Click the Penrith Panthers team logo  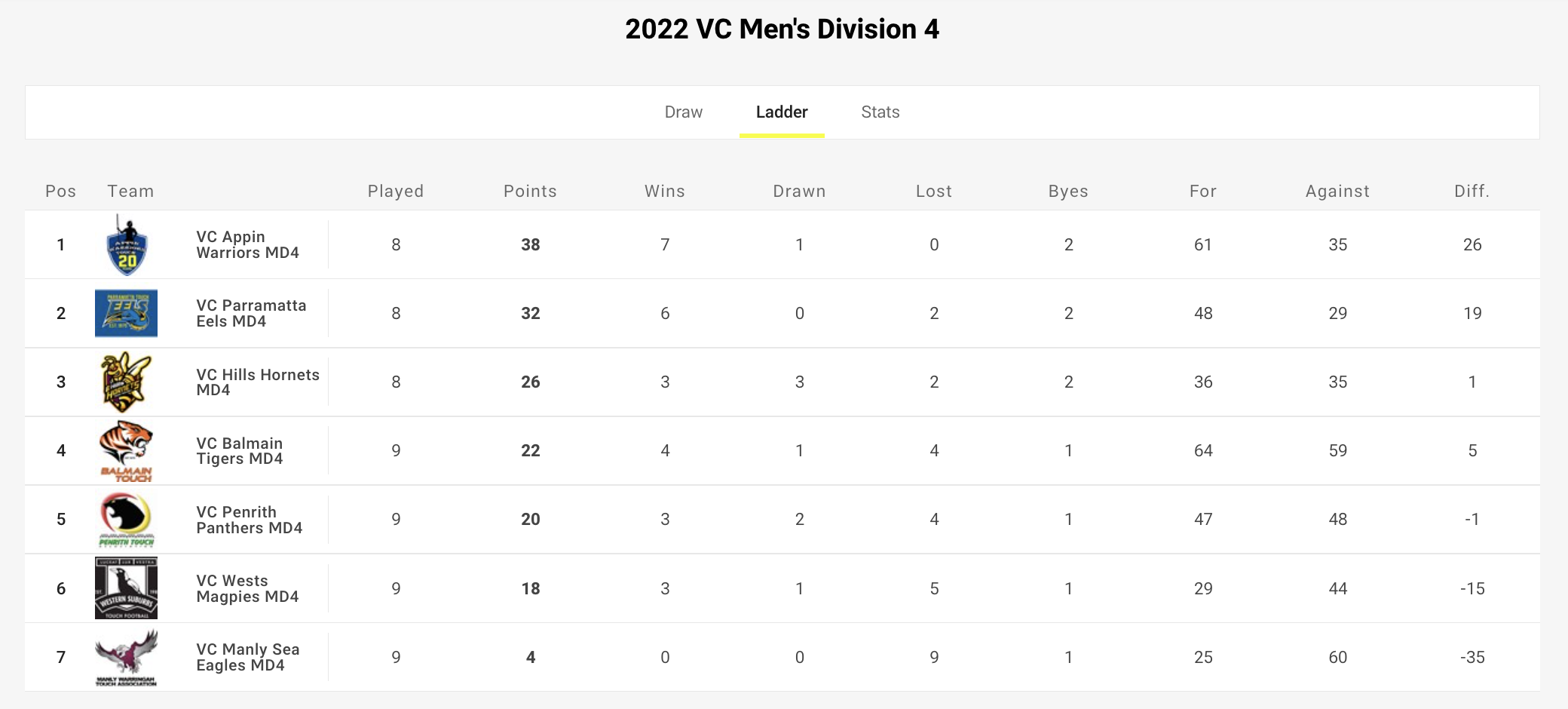pos(126,520)
